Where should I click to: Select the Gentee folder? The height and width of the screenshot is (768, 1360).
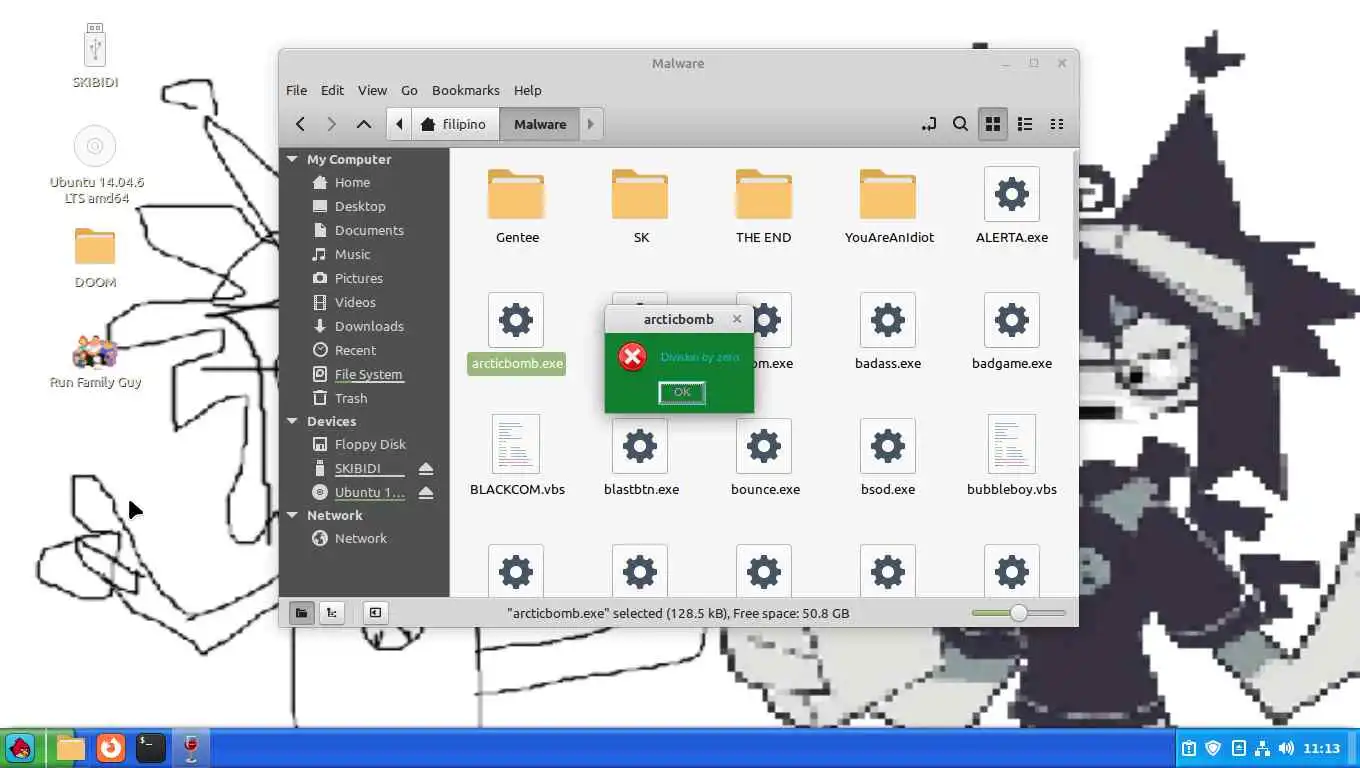517,207
